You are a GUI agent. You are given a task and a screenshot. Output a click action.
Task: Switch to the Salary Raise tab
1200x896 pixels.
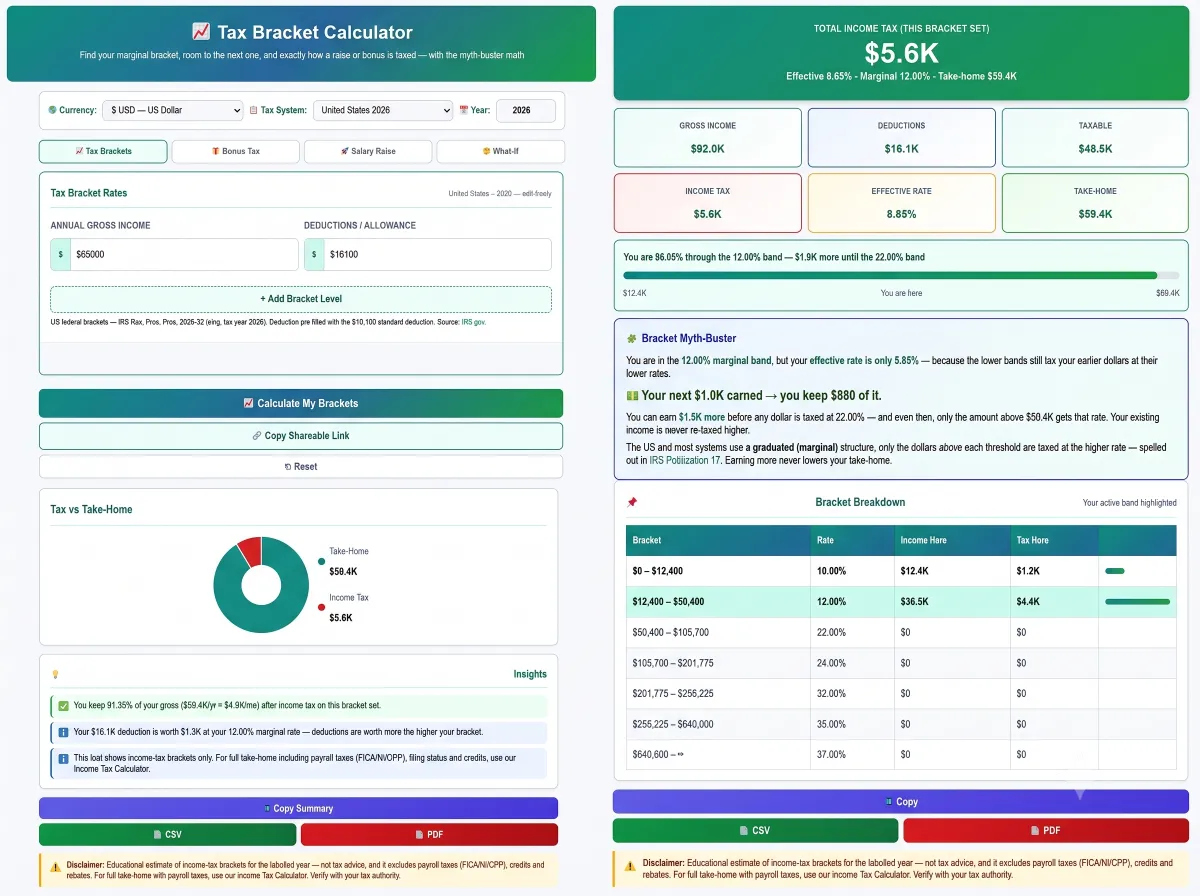(x=368, y=151)
